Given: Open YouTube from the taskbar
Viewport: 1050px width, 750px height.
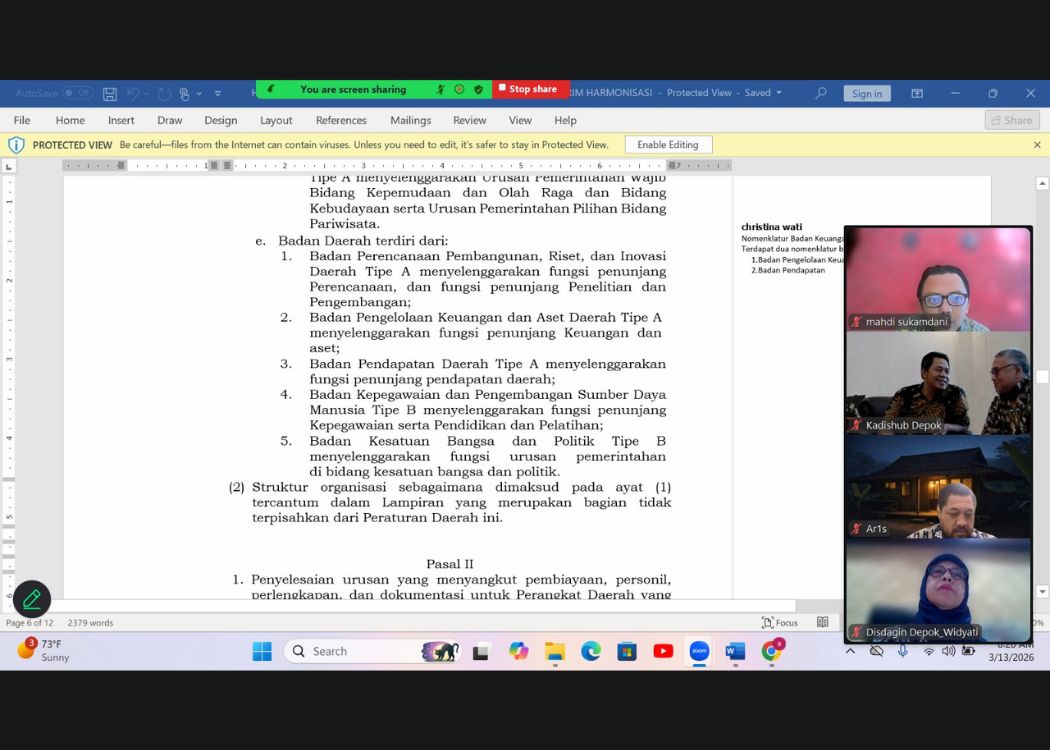Looking at the screenshot, I should click(663, 651).
